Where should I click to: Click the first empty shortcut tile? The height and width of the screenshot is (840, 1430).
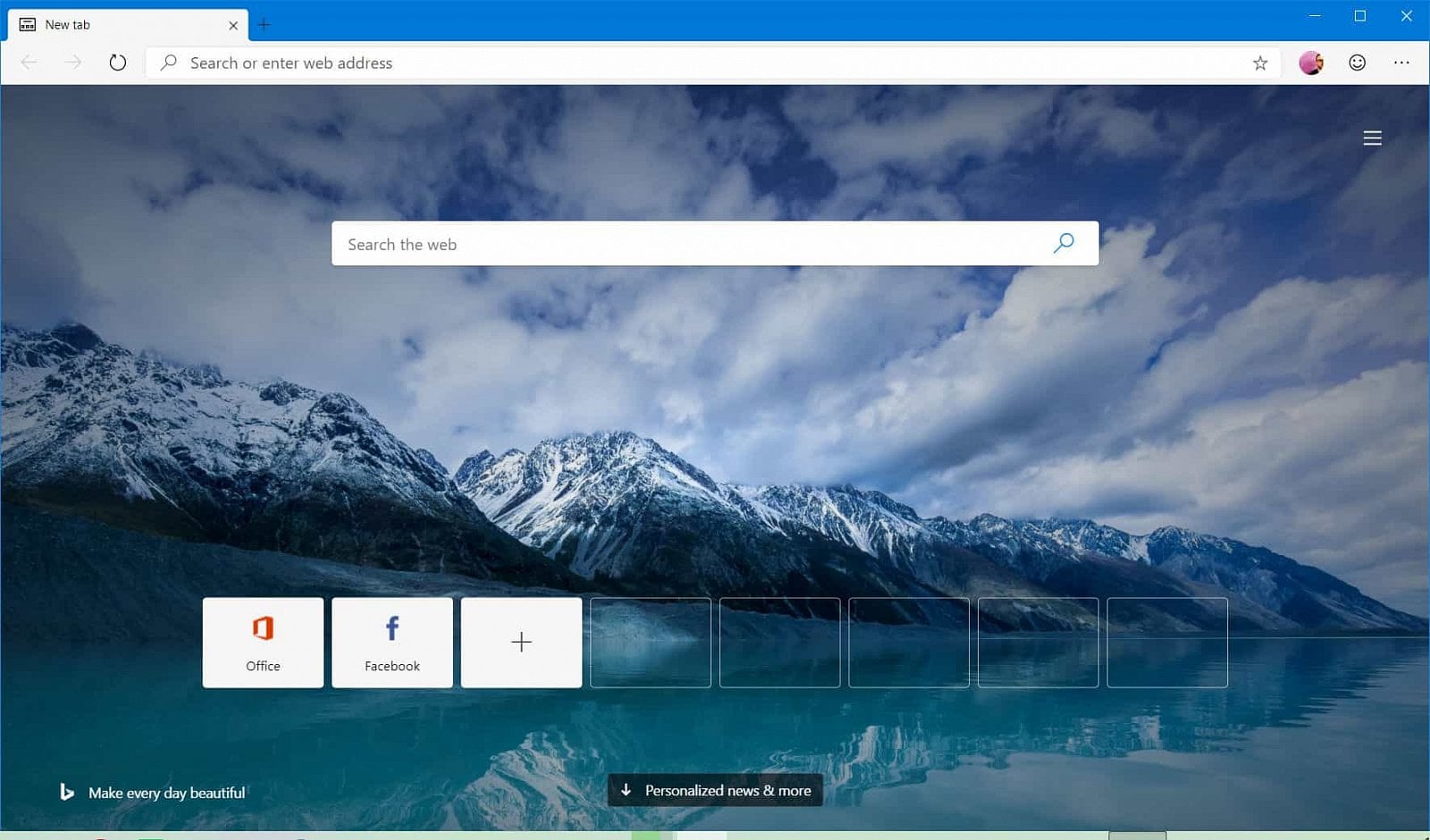point(650,642)
